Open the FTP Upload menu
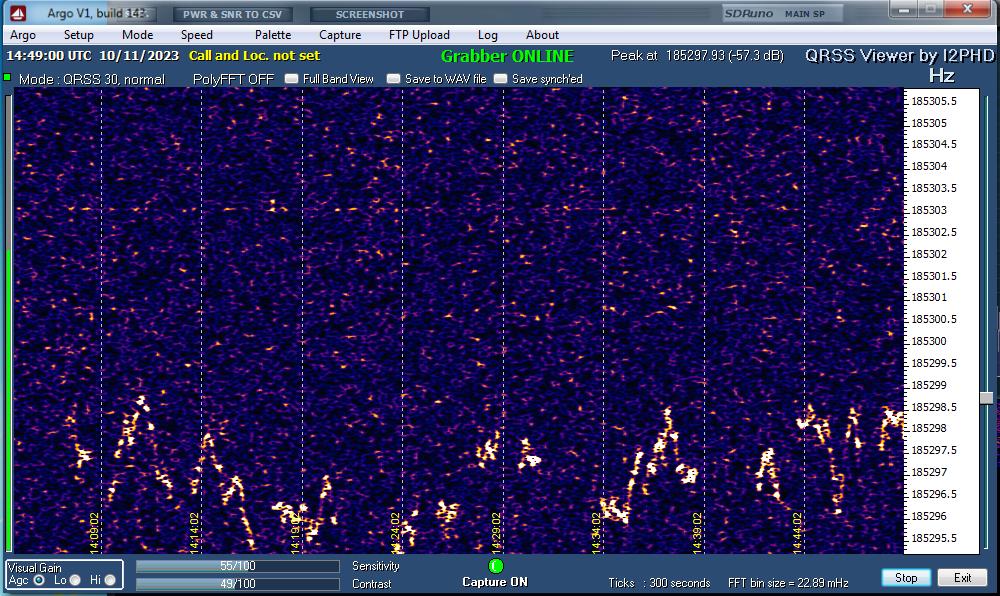 click(419, 35)
